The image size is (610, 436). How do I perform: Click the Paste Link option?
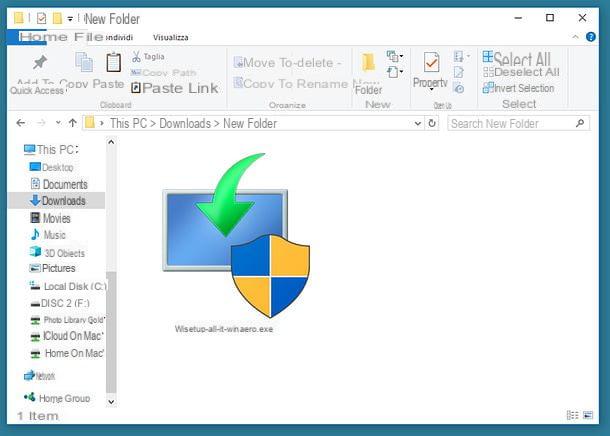[x=175, y=88]
